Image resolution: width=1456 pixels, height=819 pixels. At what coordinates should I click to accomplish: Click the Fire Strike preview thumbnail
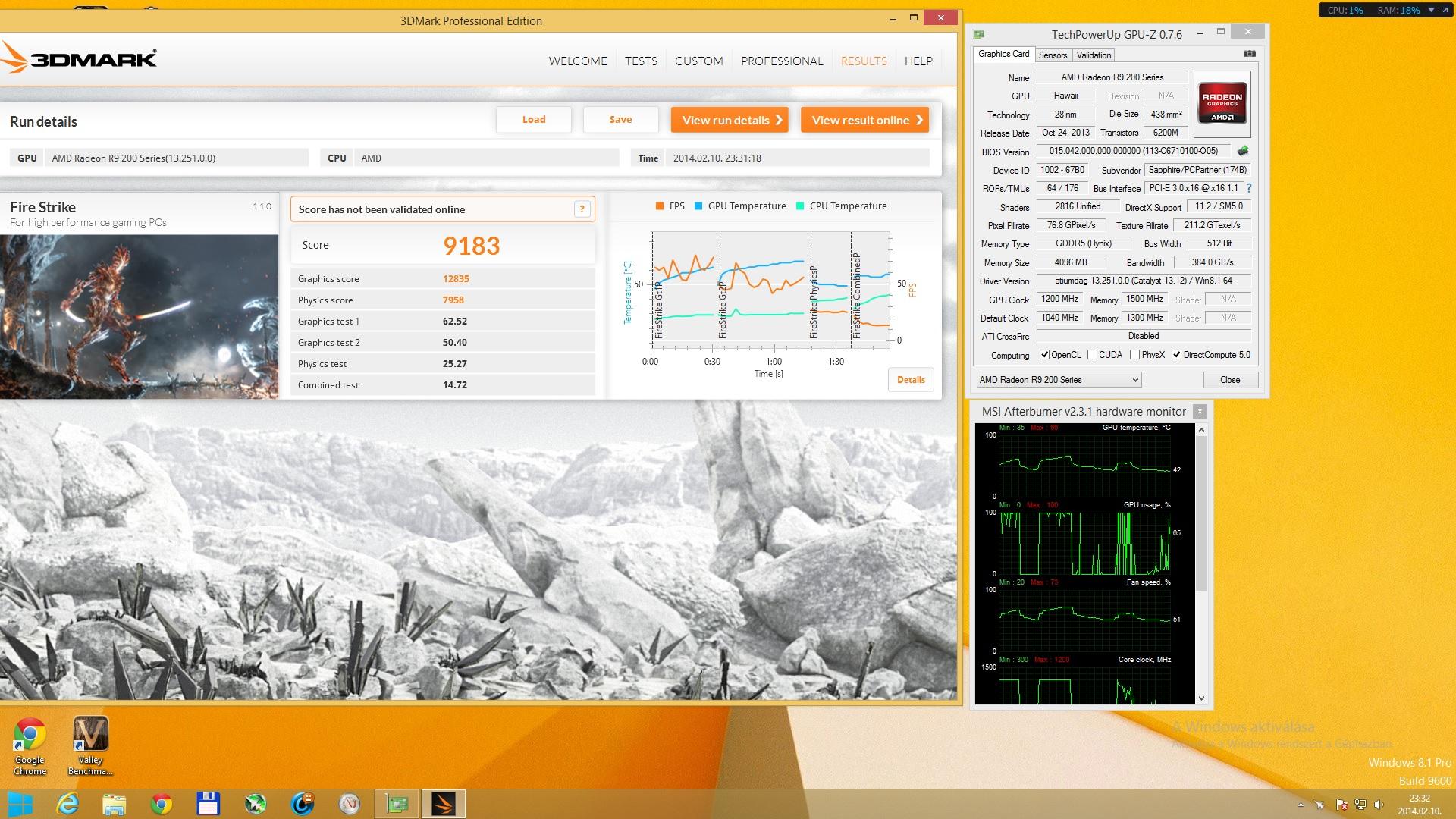[140, 316]
